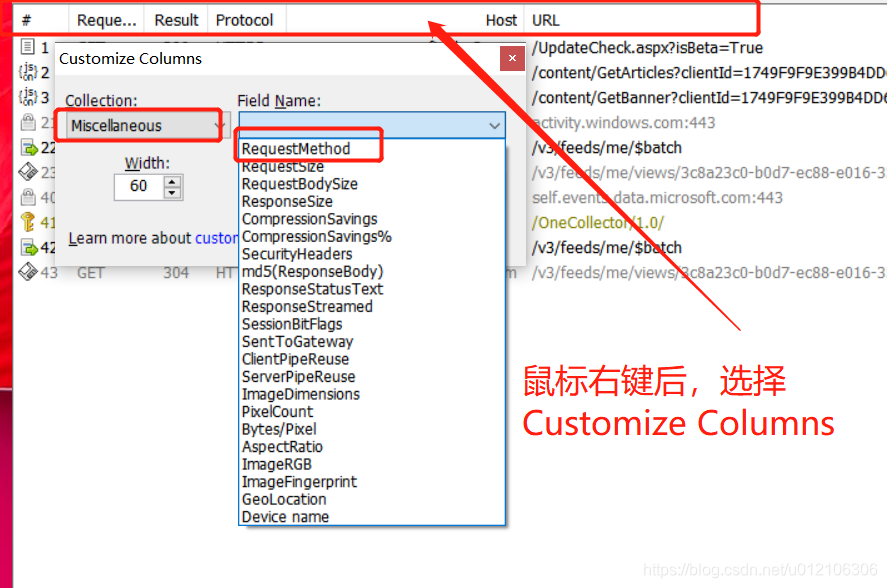Select ImageFingerprint option
887x588 pixels.
click(299, 482)
